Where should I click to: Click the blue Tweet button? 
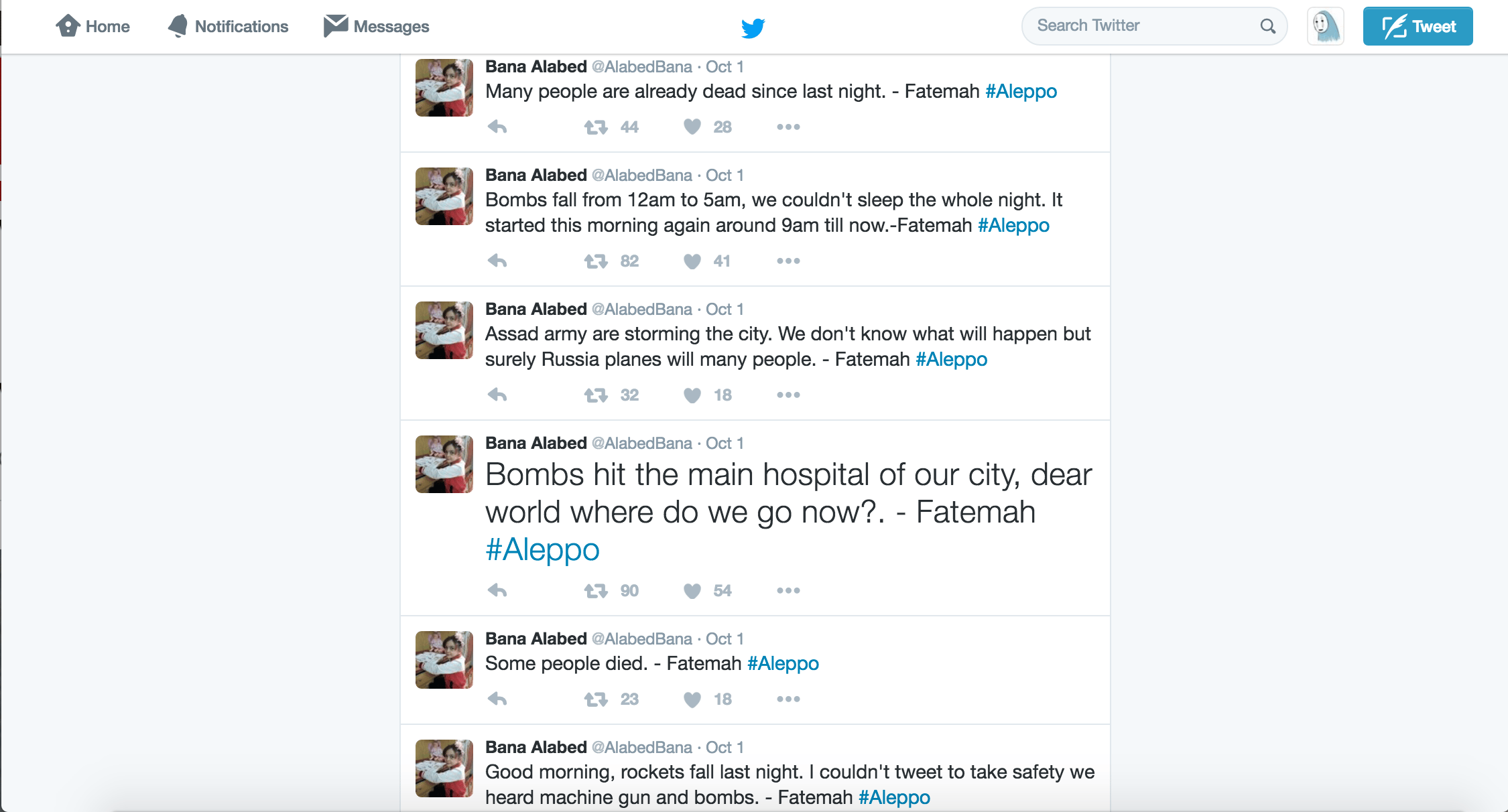pyautogui.click(x=1418, y=26)
